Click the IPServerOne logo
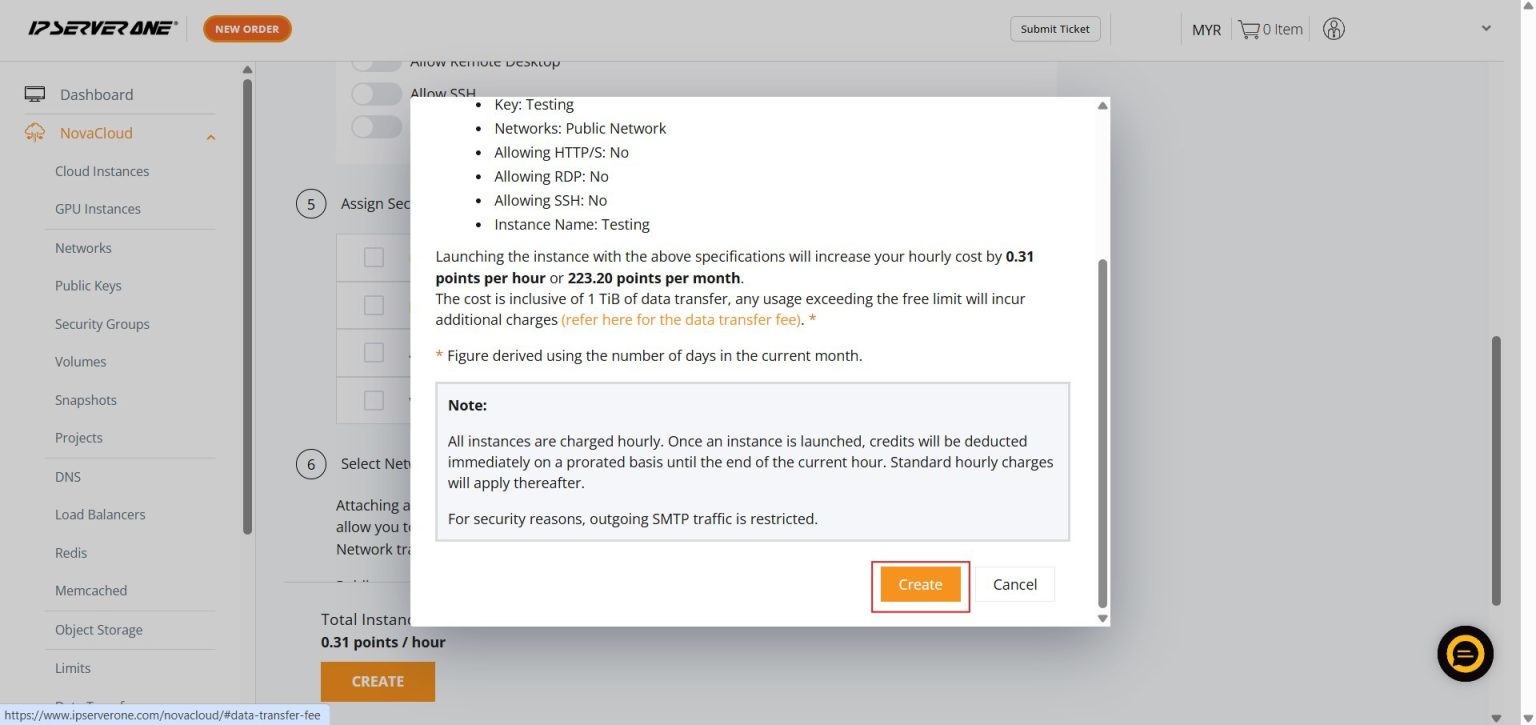The height and width of the screenshot is (725, 1536). point(100,28)
